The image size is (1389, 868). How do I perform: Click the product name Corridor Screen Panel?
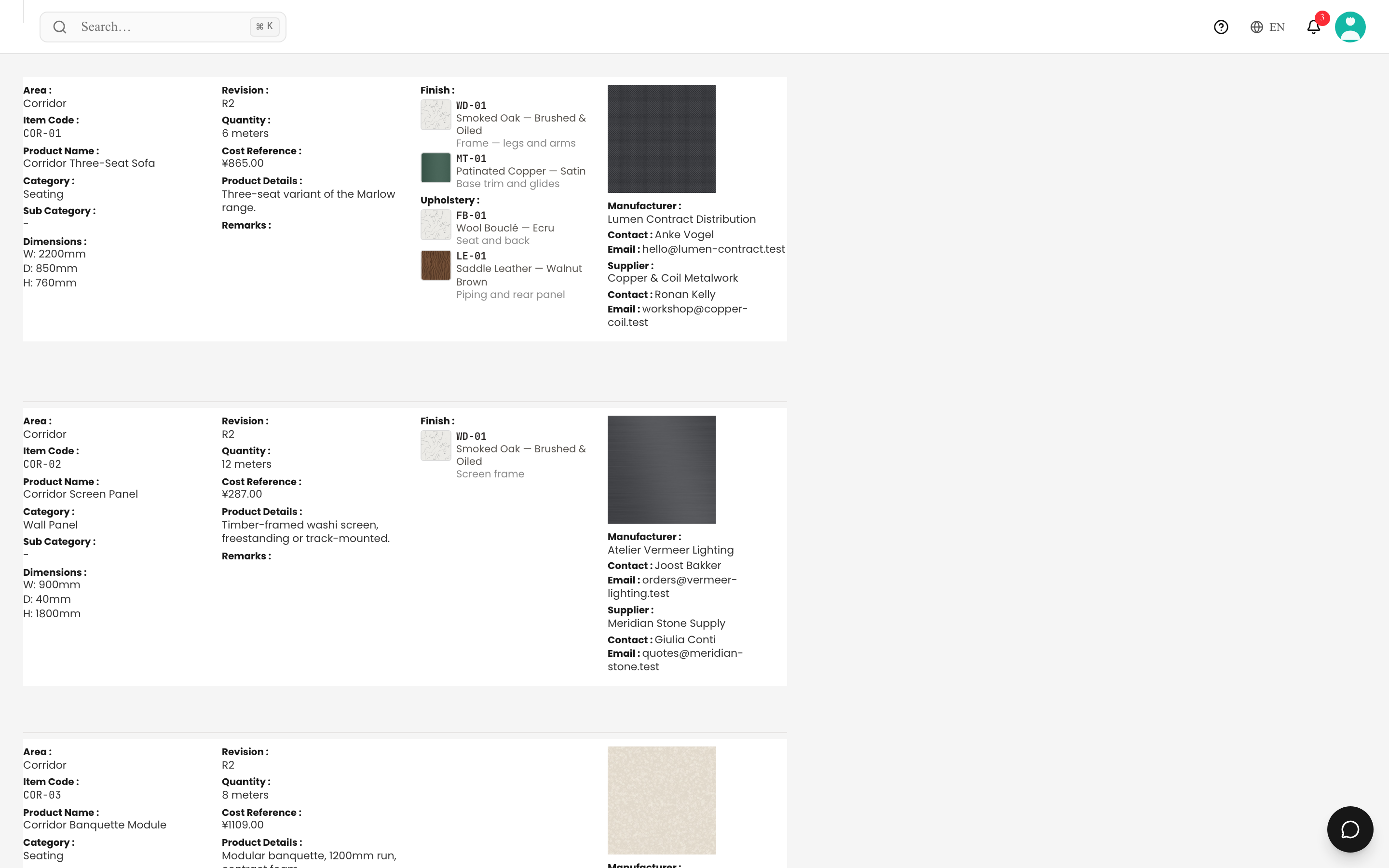(x=81, y=494)
